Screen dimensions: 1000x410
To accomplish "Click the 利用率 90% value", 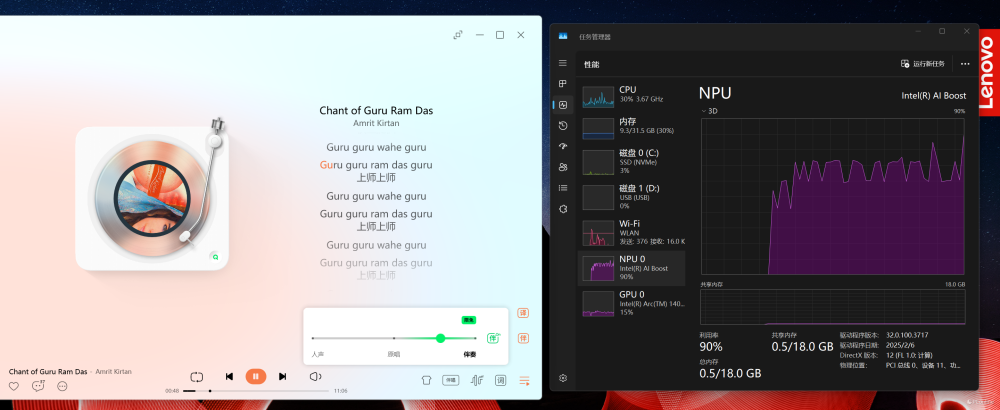I will click(711, 347).
